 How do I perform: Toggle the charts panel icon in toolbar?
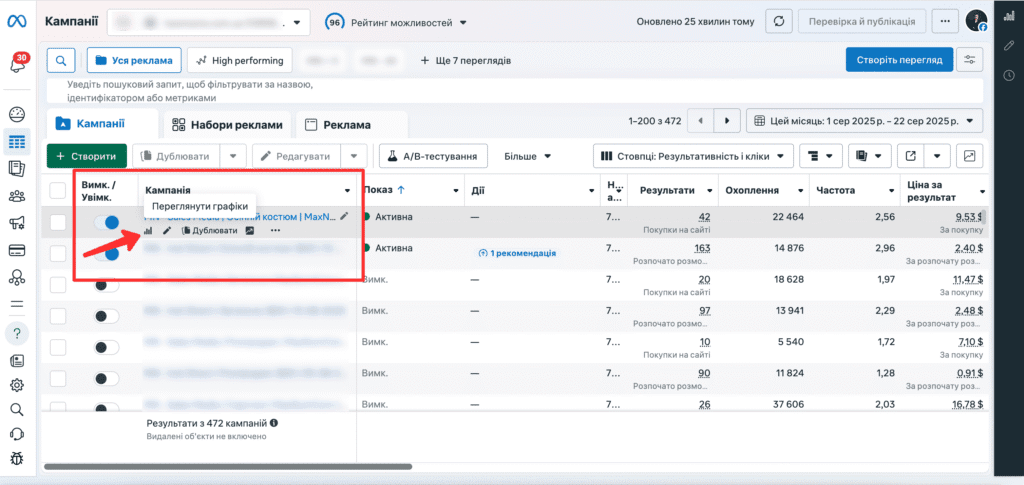pyautogui.click(x=970, y=156)
